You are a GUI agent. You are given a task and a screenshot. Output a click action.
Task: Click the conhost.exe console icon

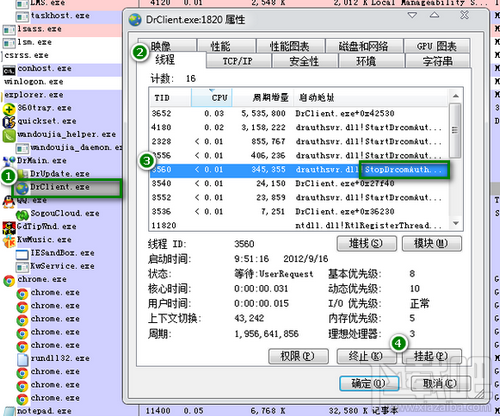(9, 70)
